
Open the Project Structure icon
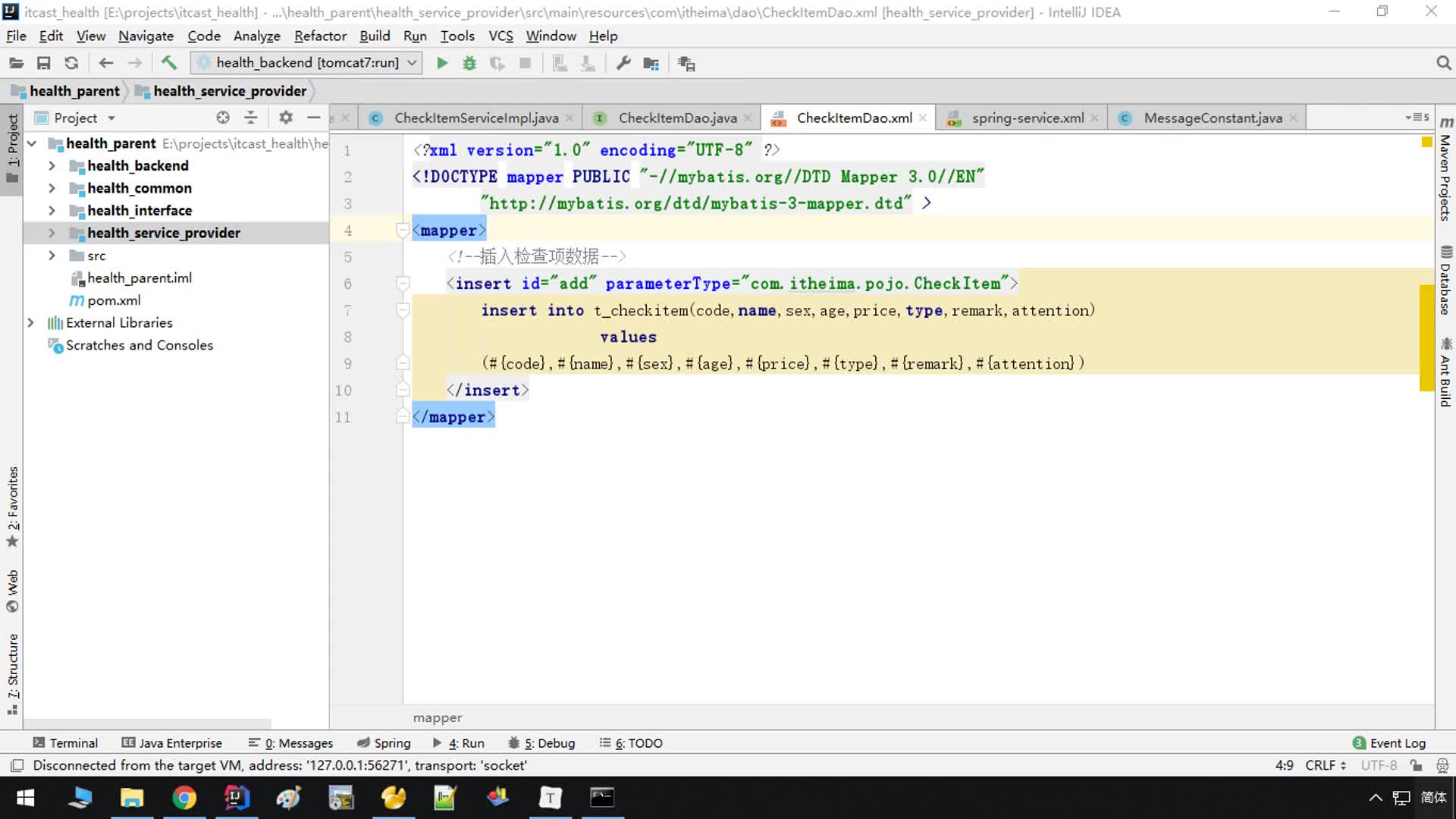pos(651,63)
